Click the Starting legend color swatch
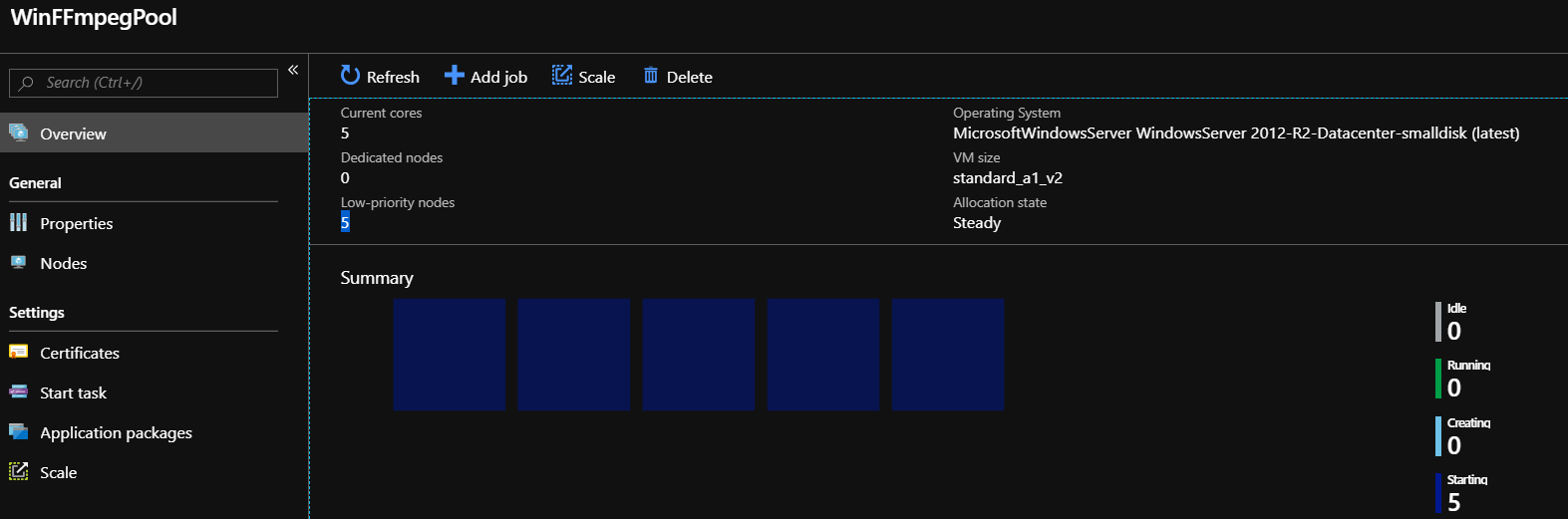 [x=1438, y=493]
